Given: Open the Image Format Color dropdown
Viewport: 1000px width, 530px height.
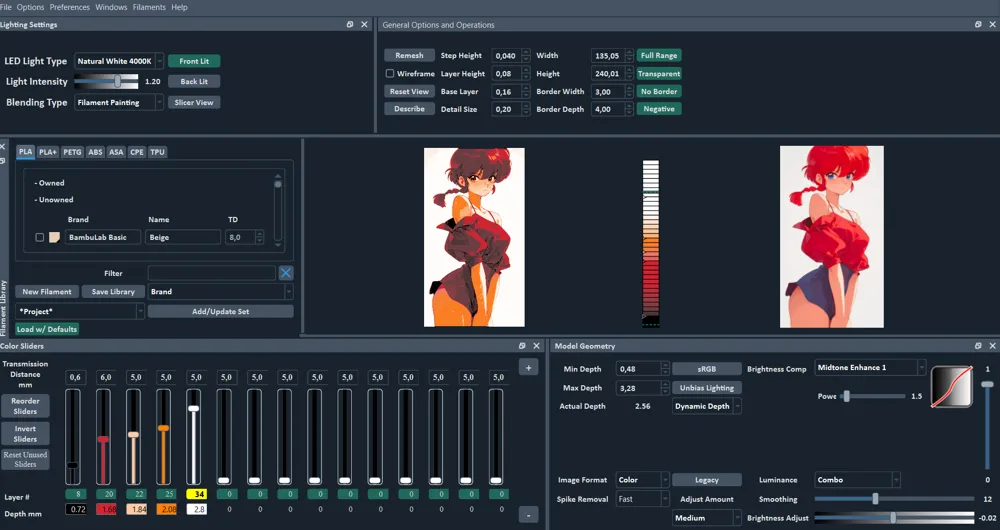Looking at the screenshot, I should (642, 480).
